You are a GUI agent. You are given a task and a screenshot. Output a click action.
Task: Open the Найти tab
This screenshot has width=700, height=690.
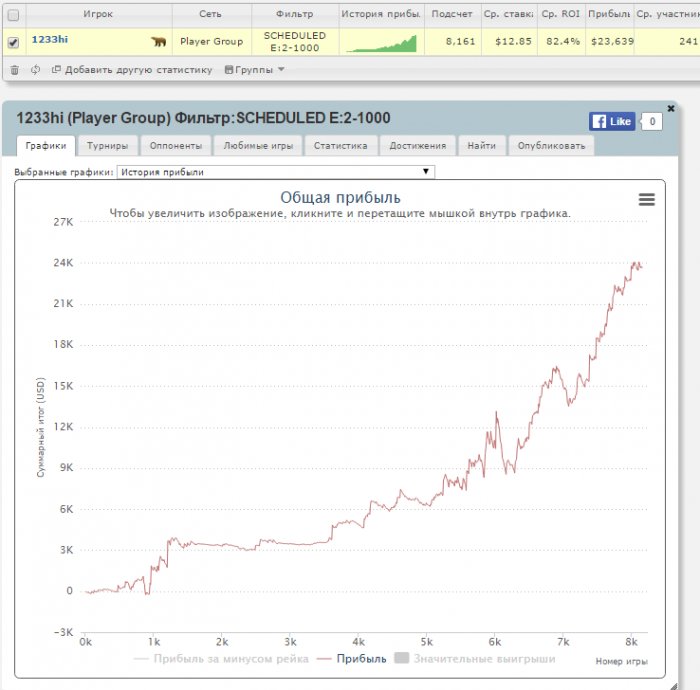(x=482, y=146)
